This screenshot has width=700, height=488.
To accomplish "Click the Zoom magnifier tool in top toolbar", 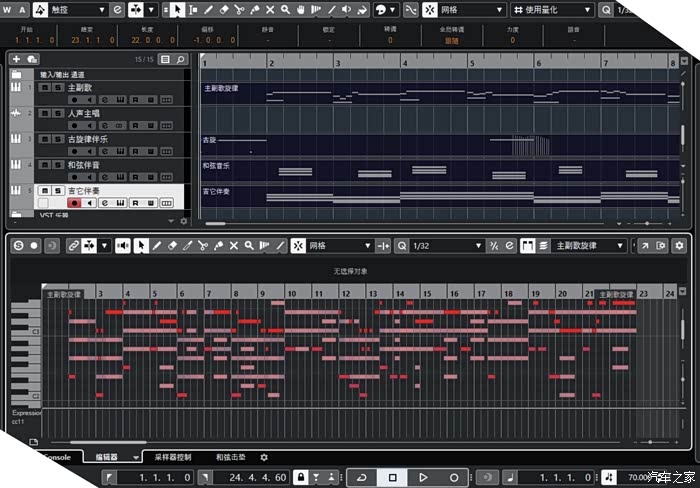I will pyautogui.click(x=285, y=10).
